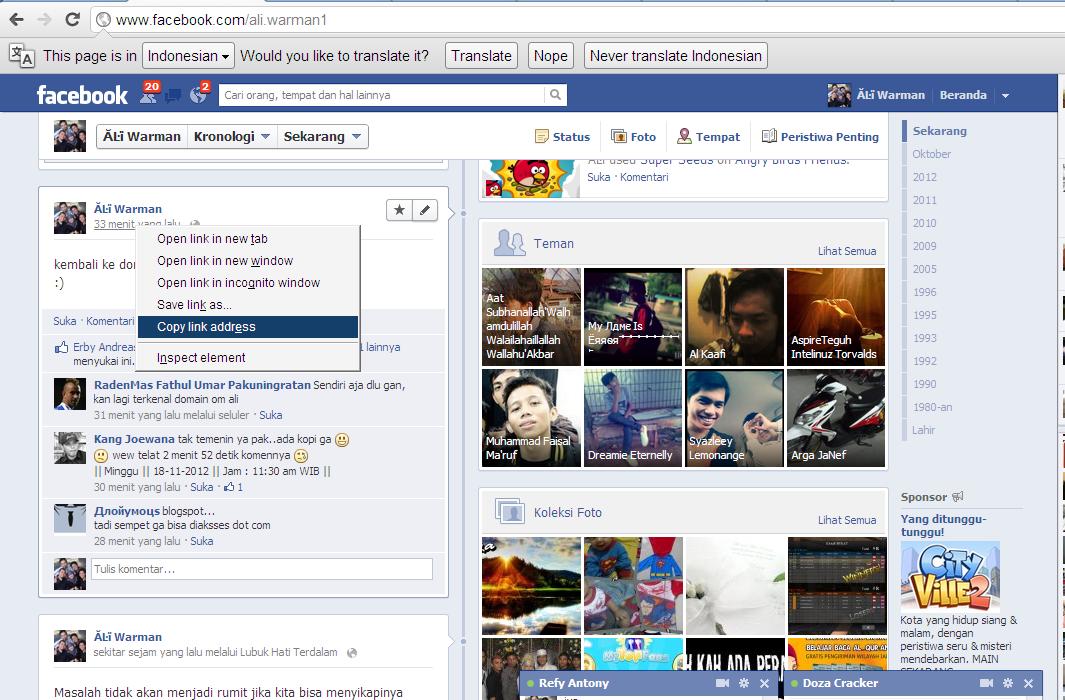
Task: Open the account menu arrow beside Beranda
Action: [1005, 96]
